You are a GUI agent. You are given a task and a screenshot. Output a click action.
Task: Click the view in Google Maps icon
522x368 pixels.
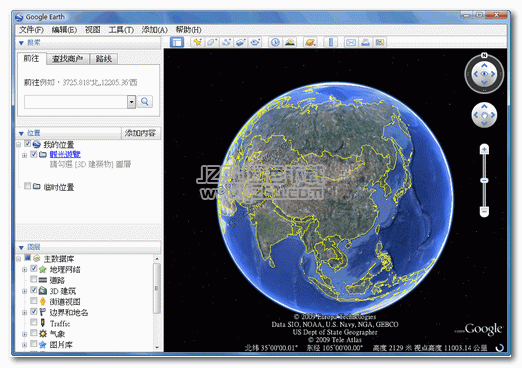pyautogui.click(x=380, y=42)
